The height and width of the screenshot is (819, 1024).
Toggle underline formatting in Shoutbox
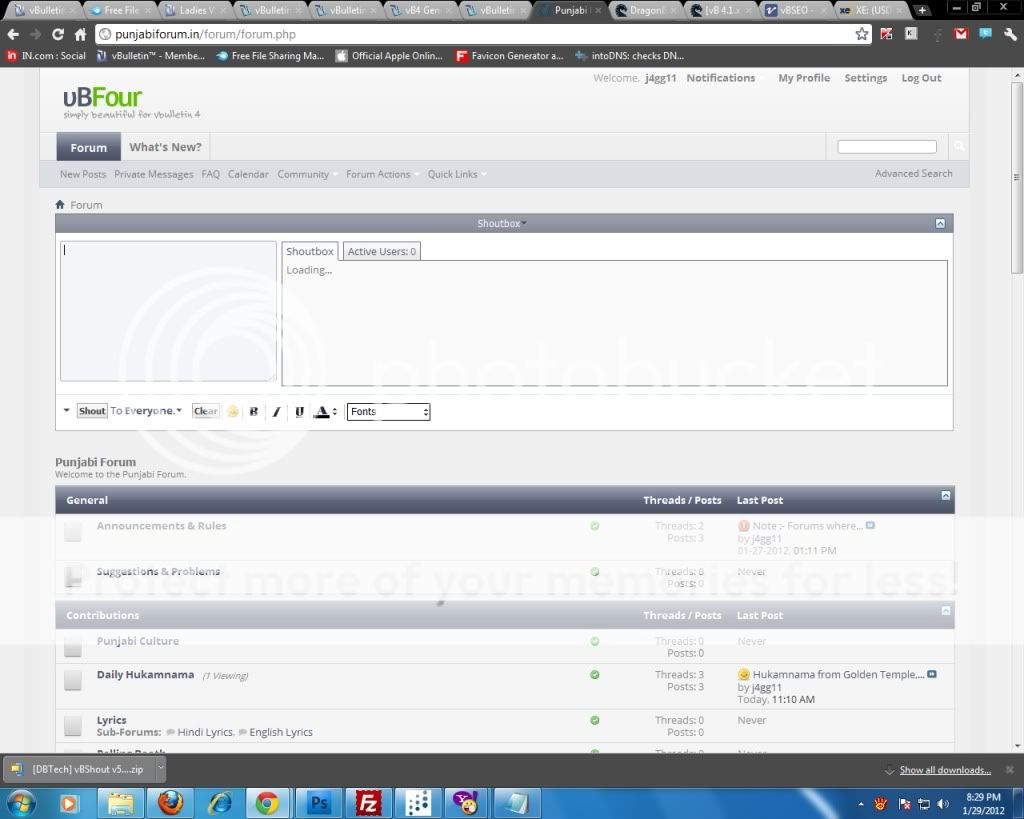299,411
